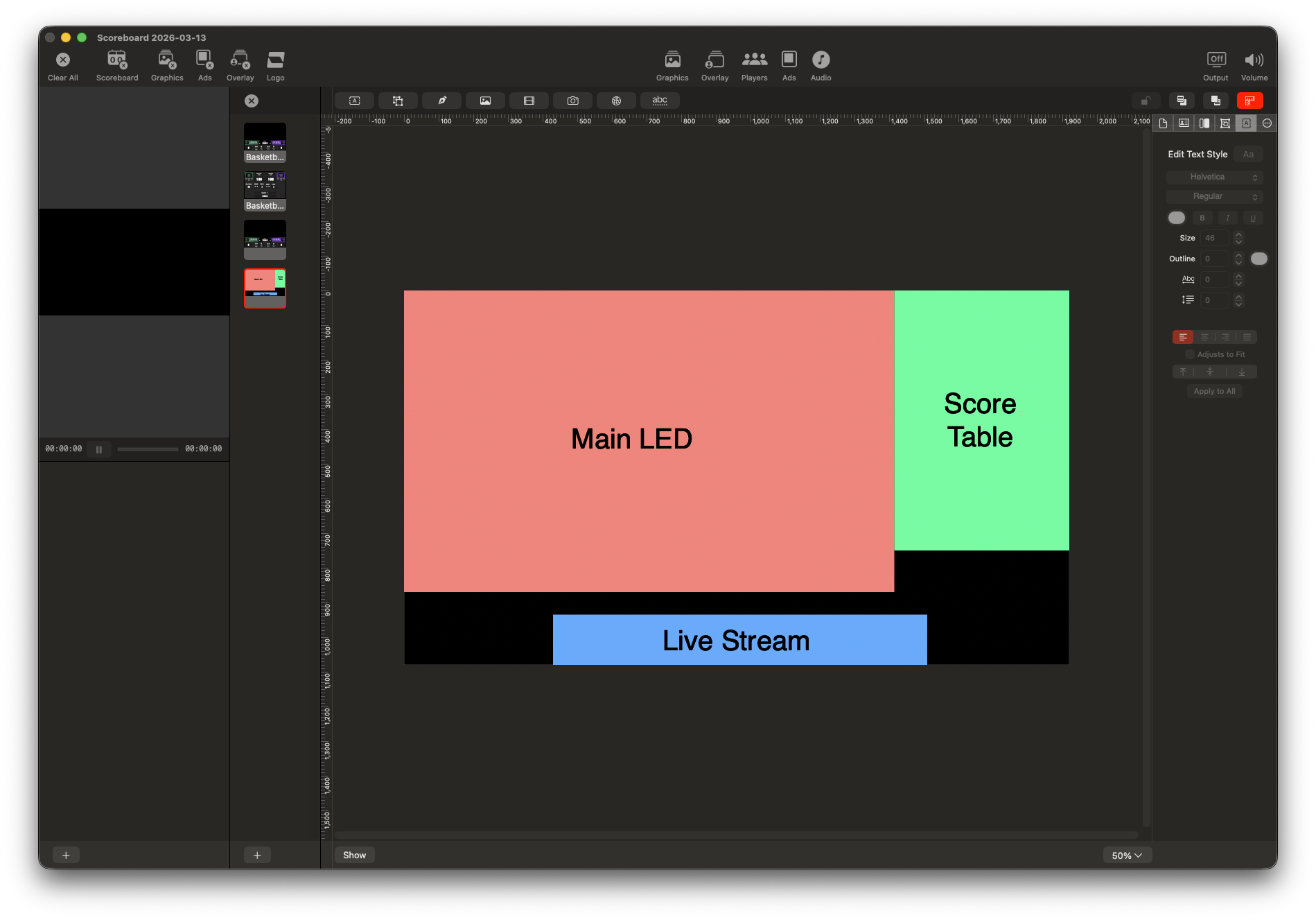The width and height of the screenshot is (1316, 920).
Task: Open the 50% zoom dropdown
Action: click(x=1127, y=856)
